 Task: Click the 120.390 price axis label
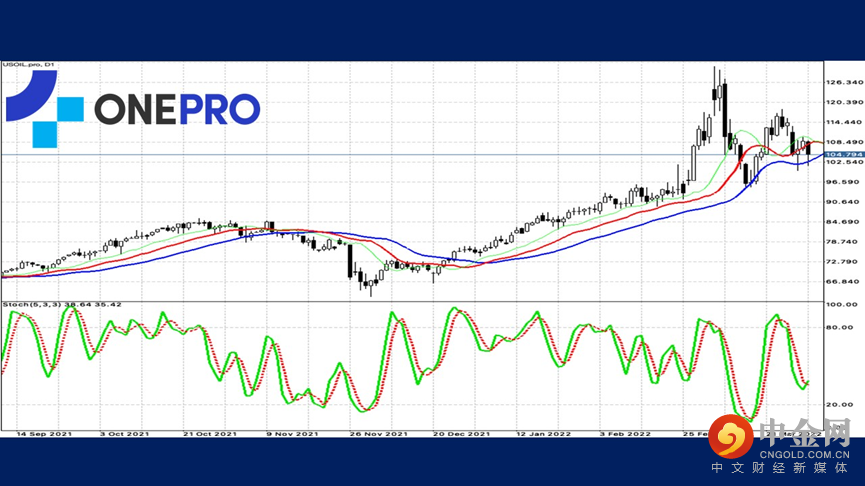[844, 102]
